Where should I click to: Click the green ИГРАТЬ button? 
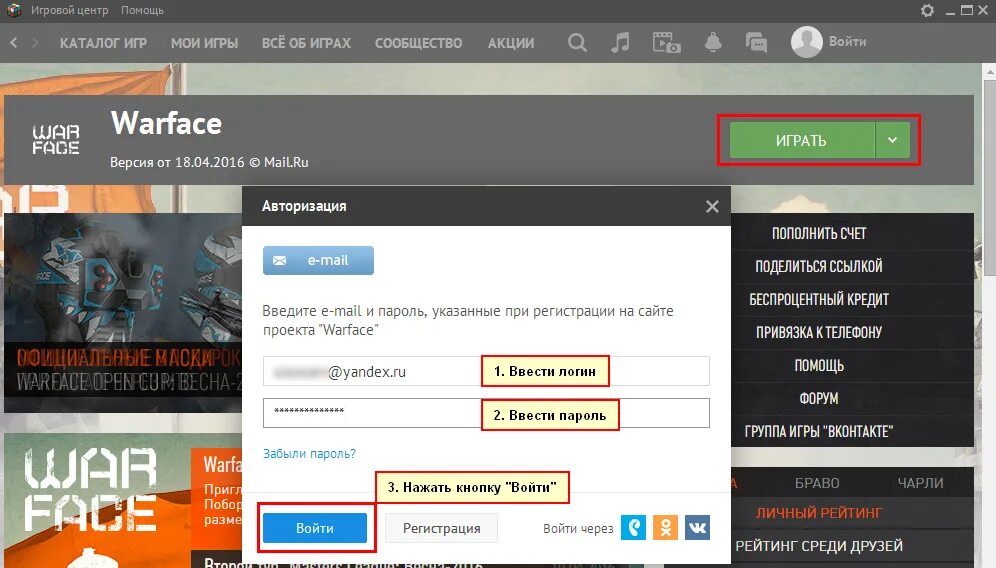point(802,140)
